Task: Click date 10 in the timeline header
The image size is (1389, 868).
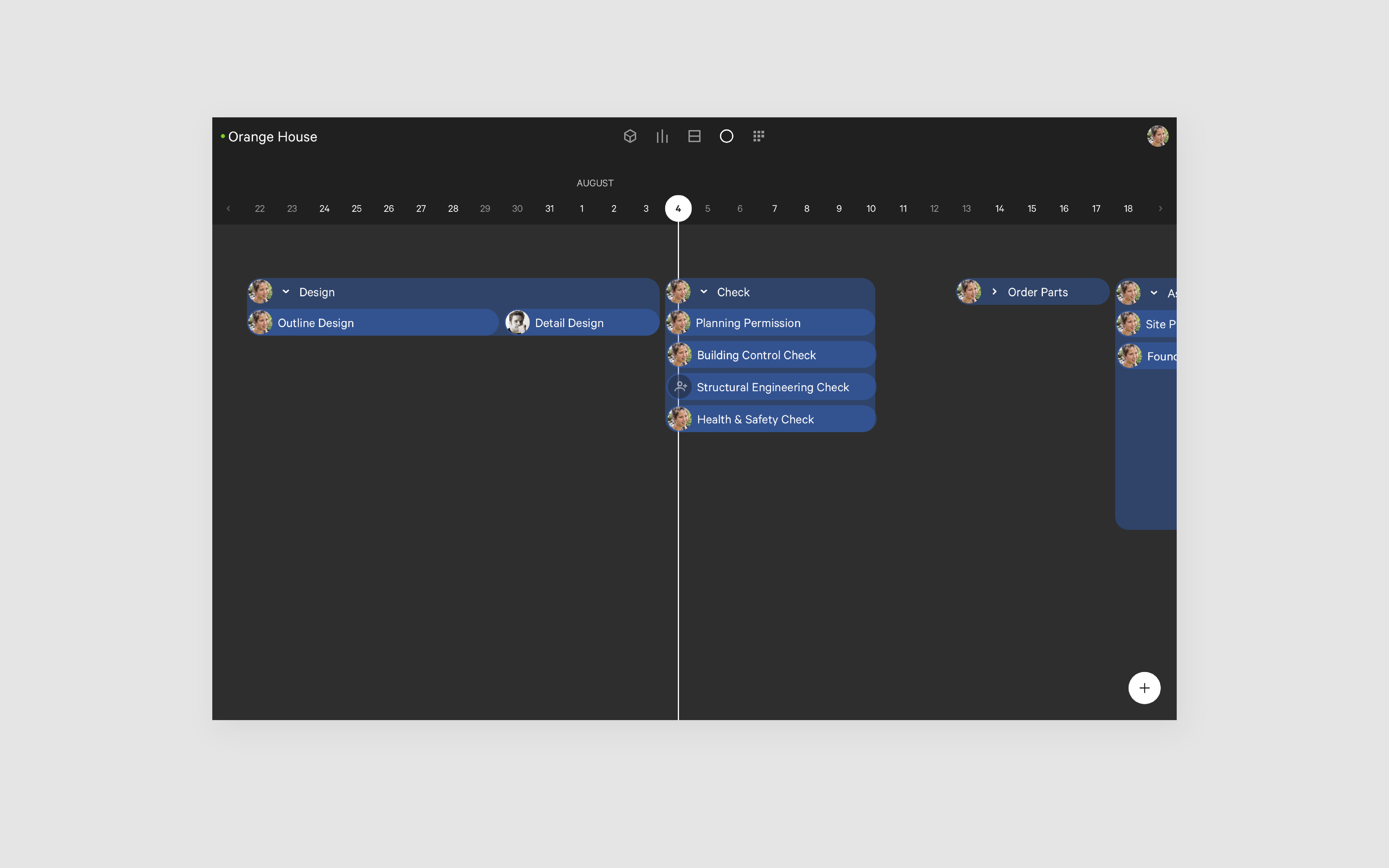Action: pyautogui.click(x=871, y=208)
